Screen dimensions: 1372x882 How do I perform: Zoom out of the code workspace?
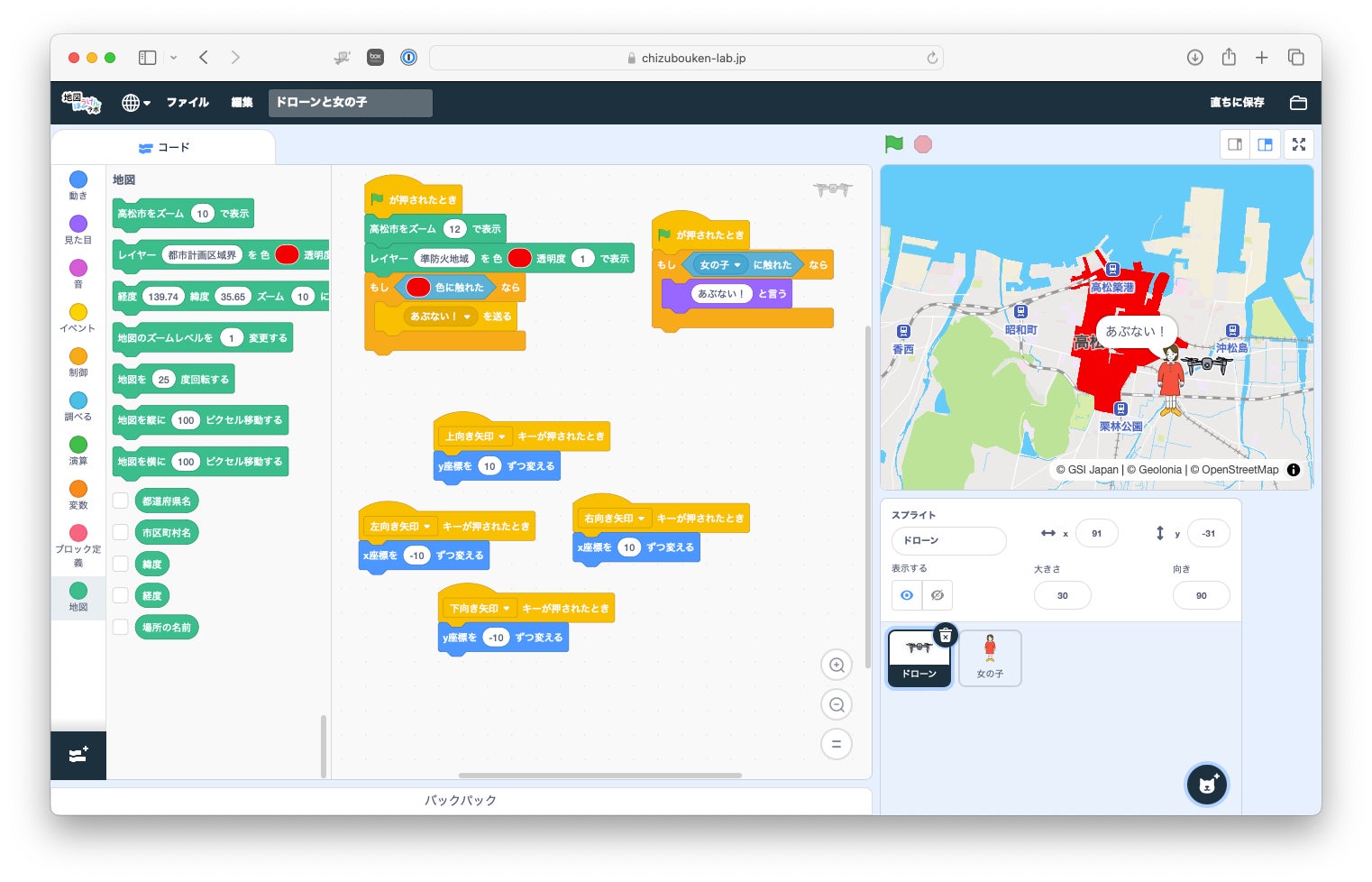pyautogui.click(x=837, y=705)
